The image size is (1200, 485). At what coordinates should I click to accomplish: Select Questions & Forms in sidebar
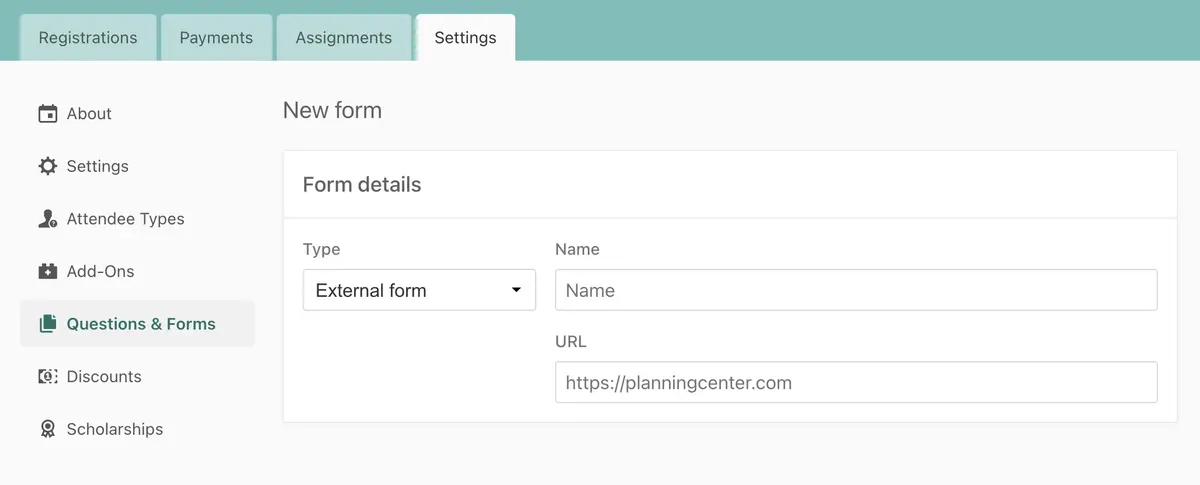(x=137, y=324)
